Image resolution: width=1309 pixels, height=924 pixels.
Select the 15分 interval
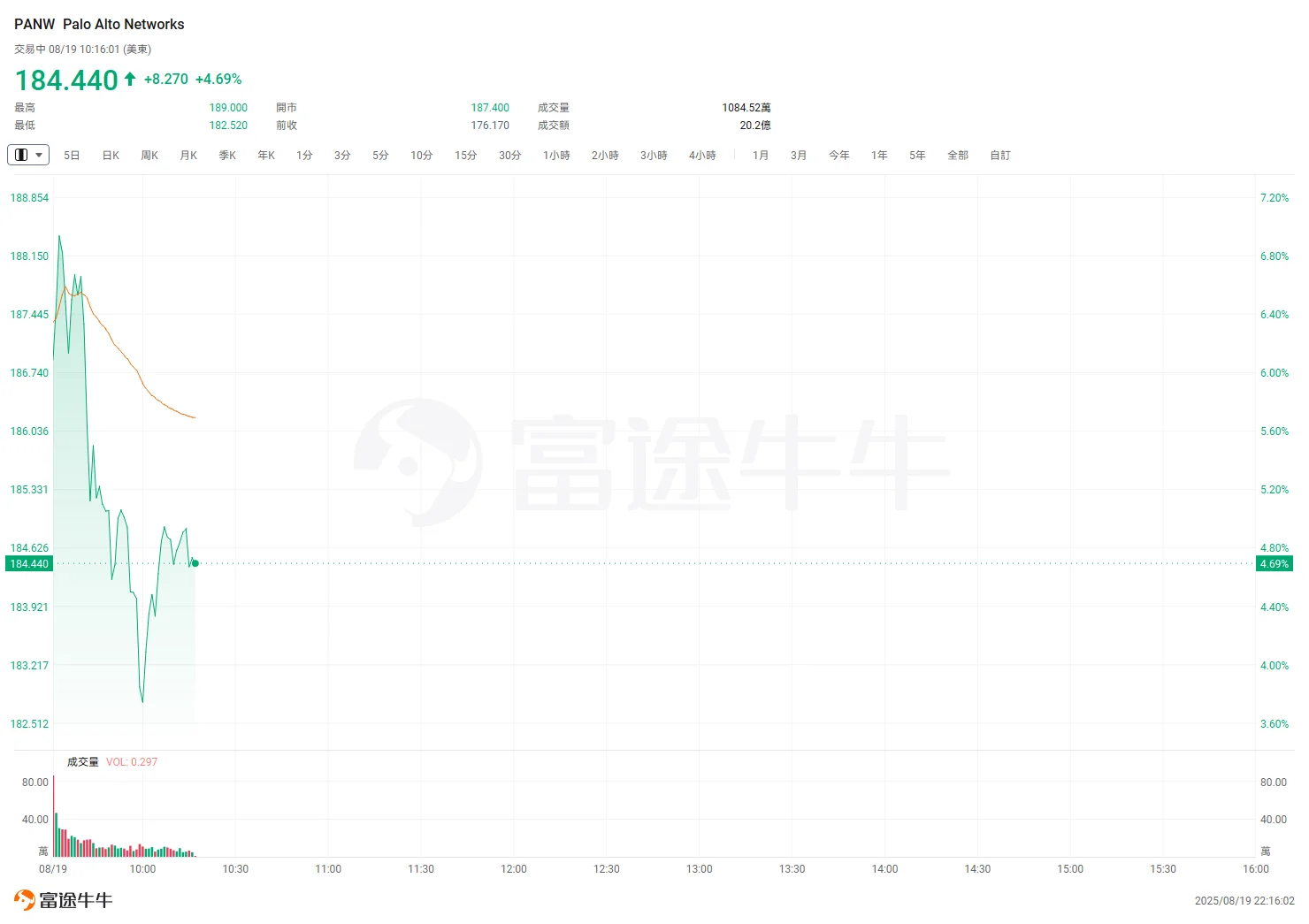[466, 156]
